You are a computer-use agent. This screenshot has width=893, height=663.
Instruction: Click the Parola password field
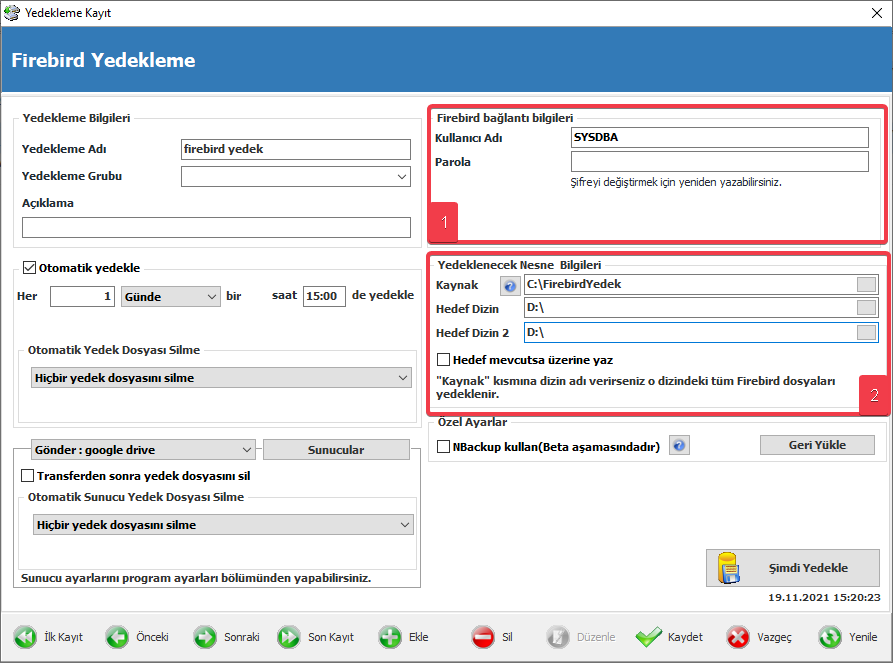[x=720, y=161]
